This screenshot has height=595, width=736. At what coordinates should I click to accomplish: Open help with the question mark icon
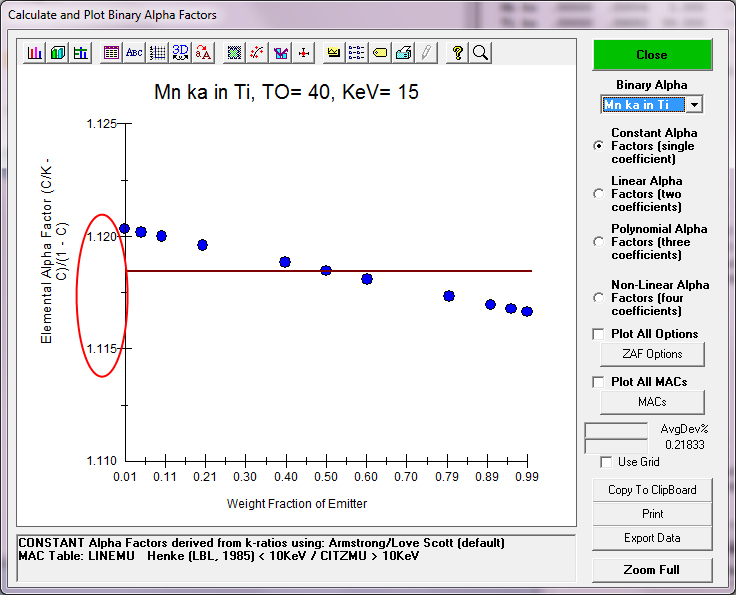click(x=458, y=53)
